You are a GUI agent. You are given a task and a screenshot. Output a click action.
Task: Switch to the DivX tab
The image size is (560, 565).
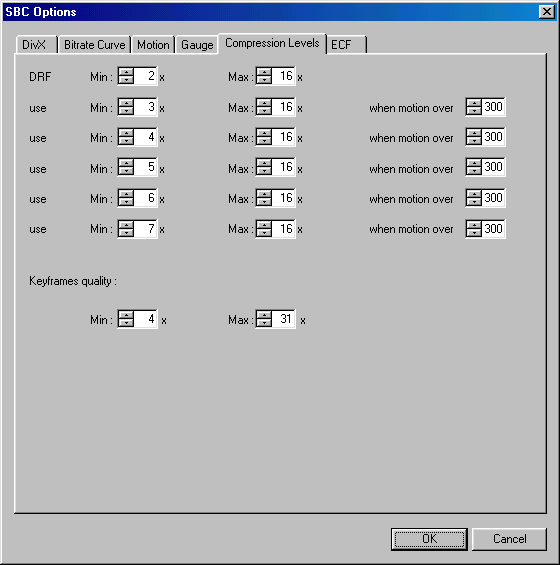click(37, 45)
